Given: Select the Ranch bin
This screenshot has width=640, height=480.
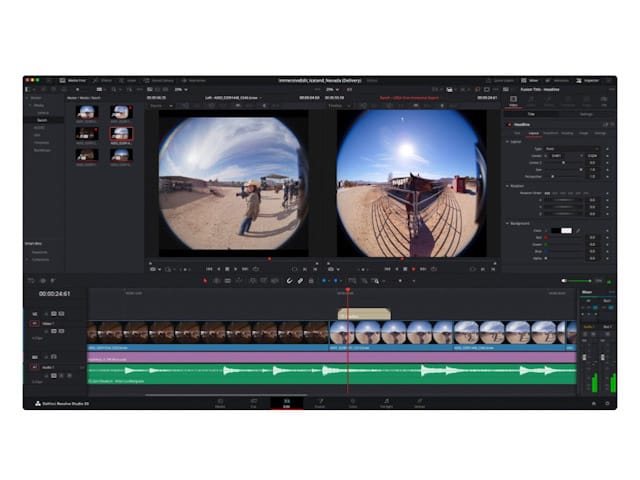Looking at the screenshot, I should pyautogui.click(x=42, y=120).
